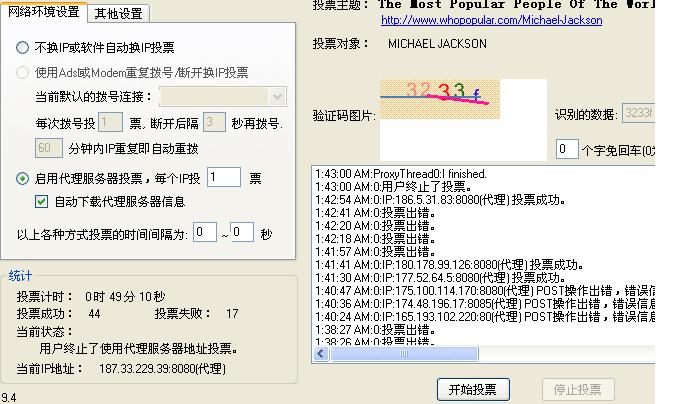Viewport: 683px width, 404px height.
Task: Switch to the 网络环境设置 tab
Action: click(x=43, y=12)
